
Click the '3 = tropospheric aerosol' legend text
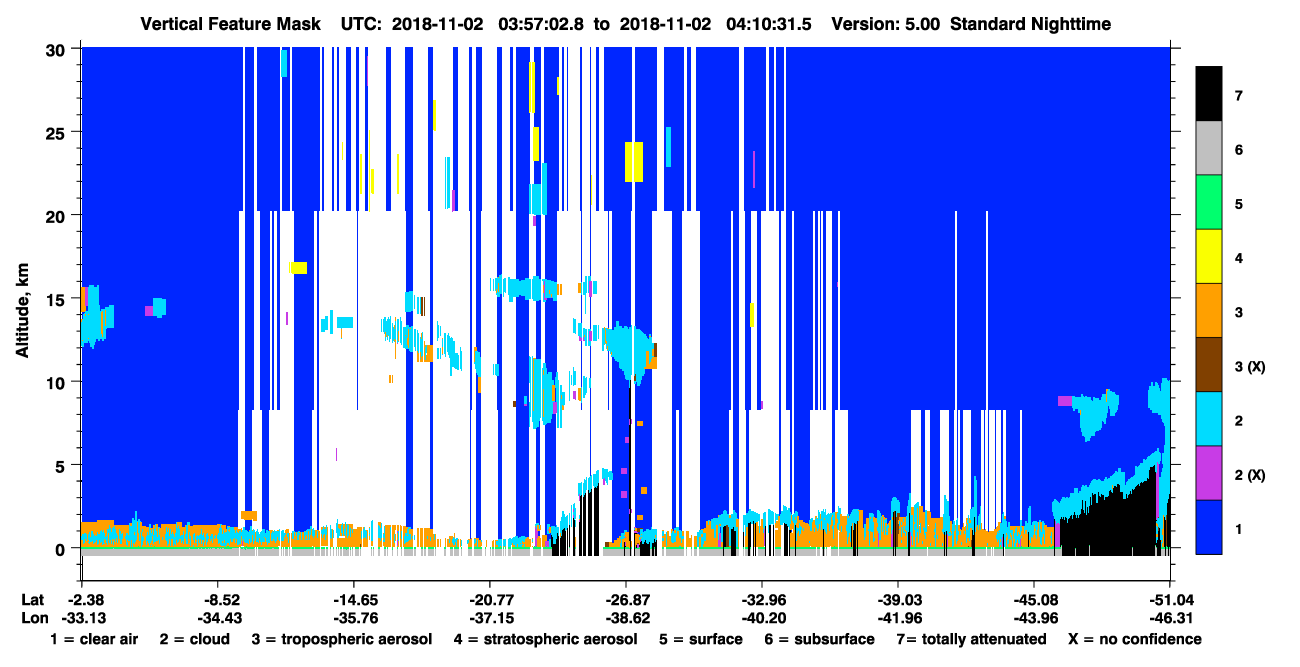point(342,639)
